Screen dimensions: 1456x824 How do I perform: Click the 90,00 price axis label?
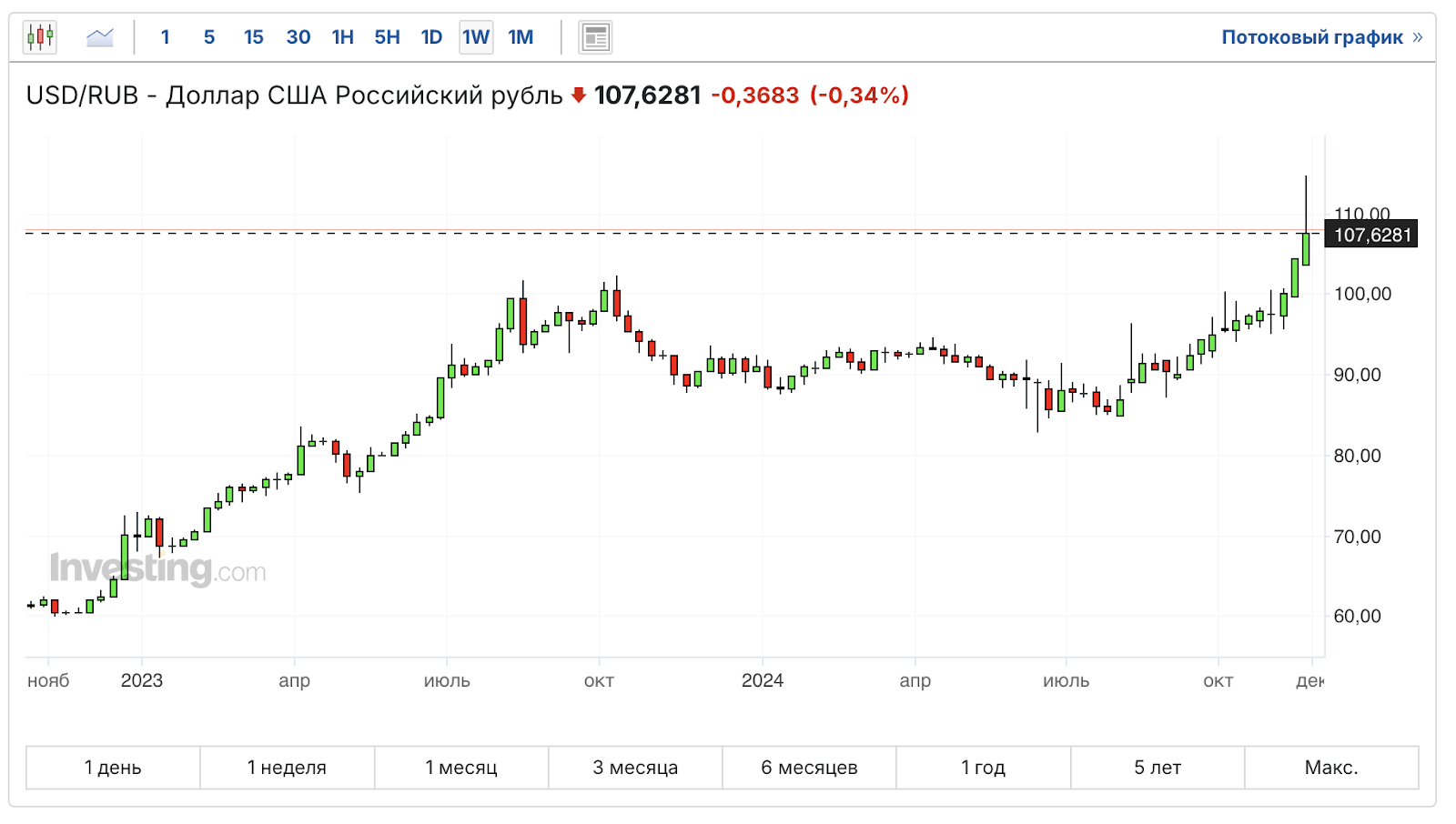click(1357, 375)
